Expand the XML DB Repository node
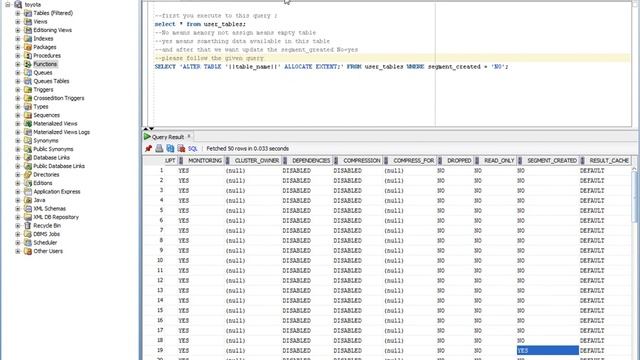The height and width of the screenshot is (360, 640). tap(18, 217)
